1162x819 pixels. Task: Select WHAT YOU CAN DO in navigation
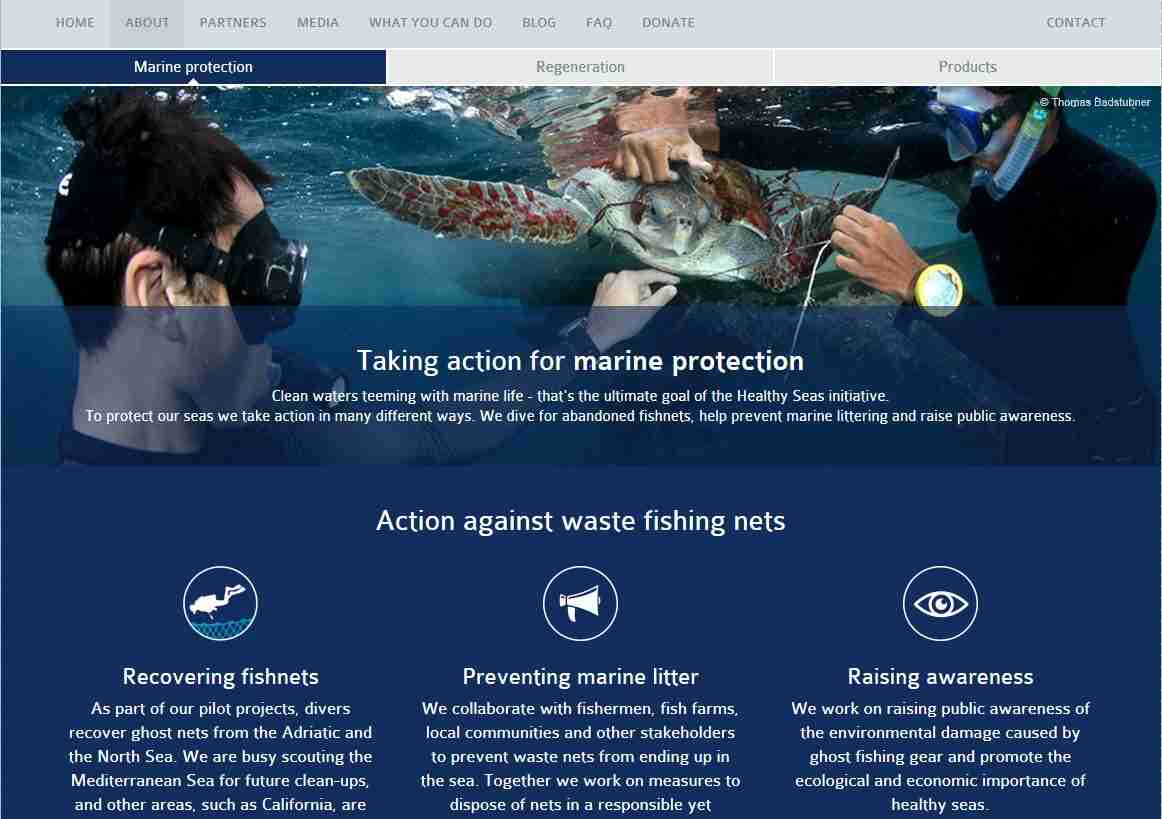tap(431, 23)
